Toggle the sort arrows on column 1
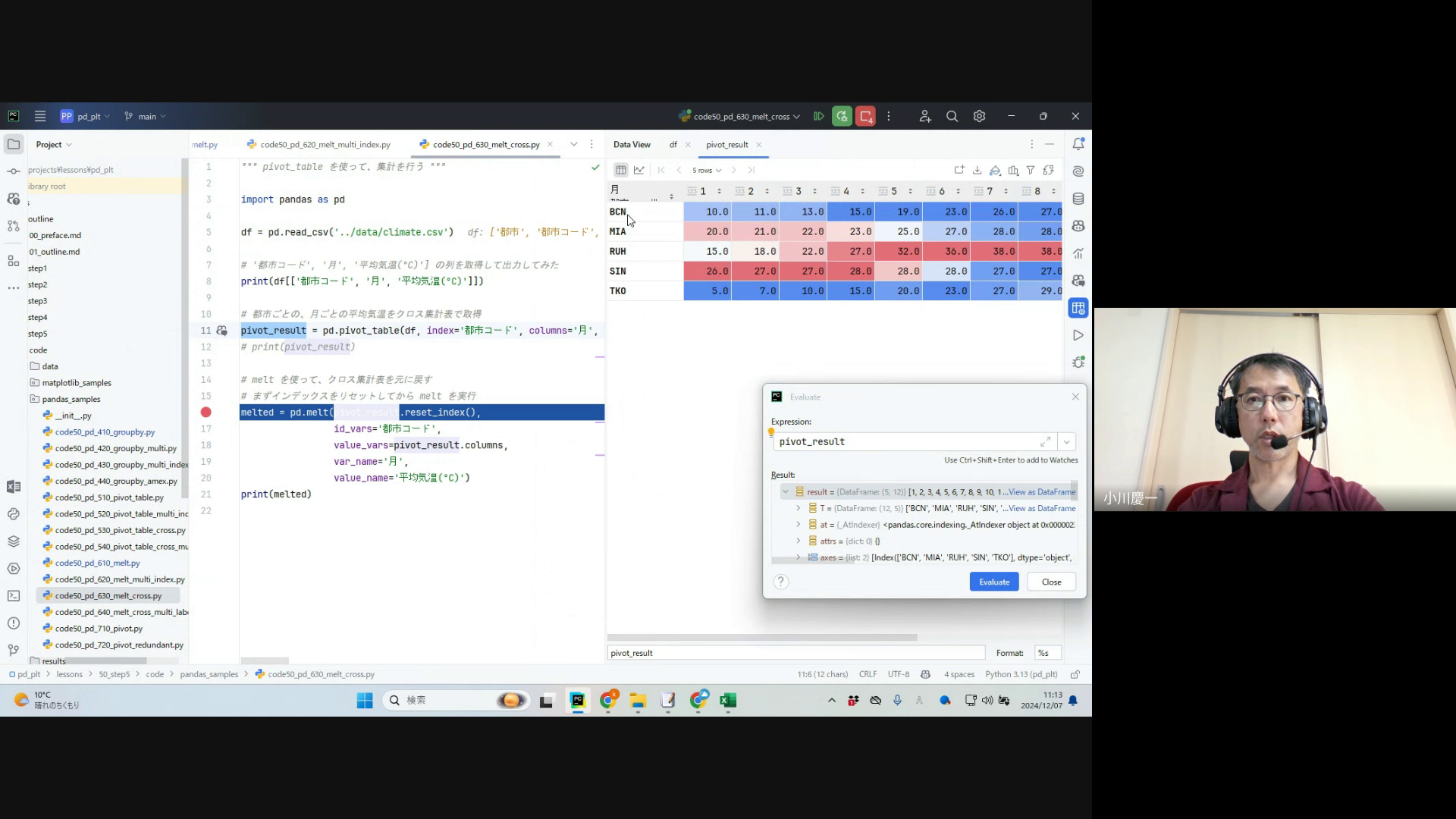Image resolution: width=1456 pixels, height=819 pixels. 719,191
